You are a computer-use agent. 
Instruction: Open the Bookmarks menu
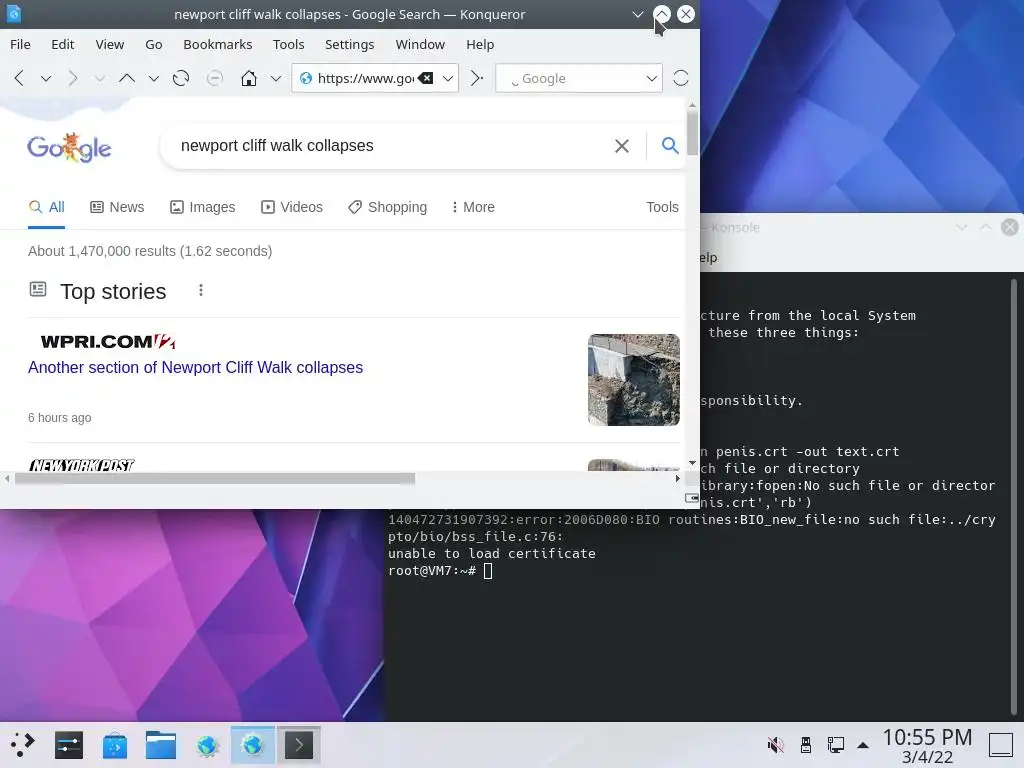217,44
